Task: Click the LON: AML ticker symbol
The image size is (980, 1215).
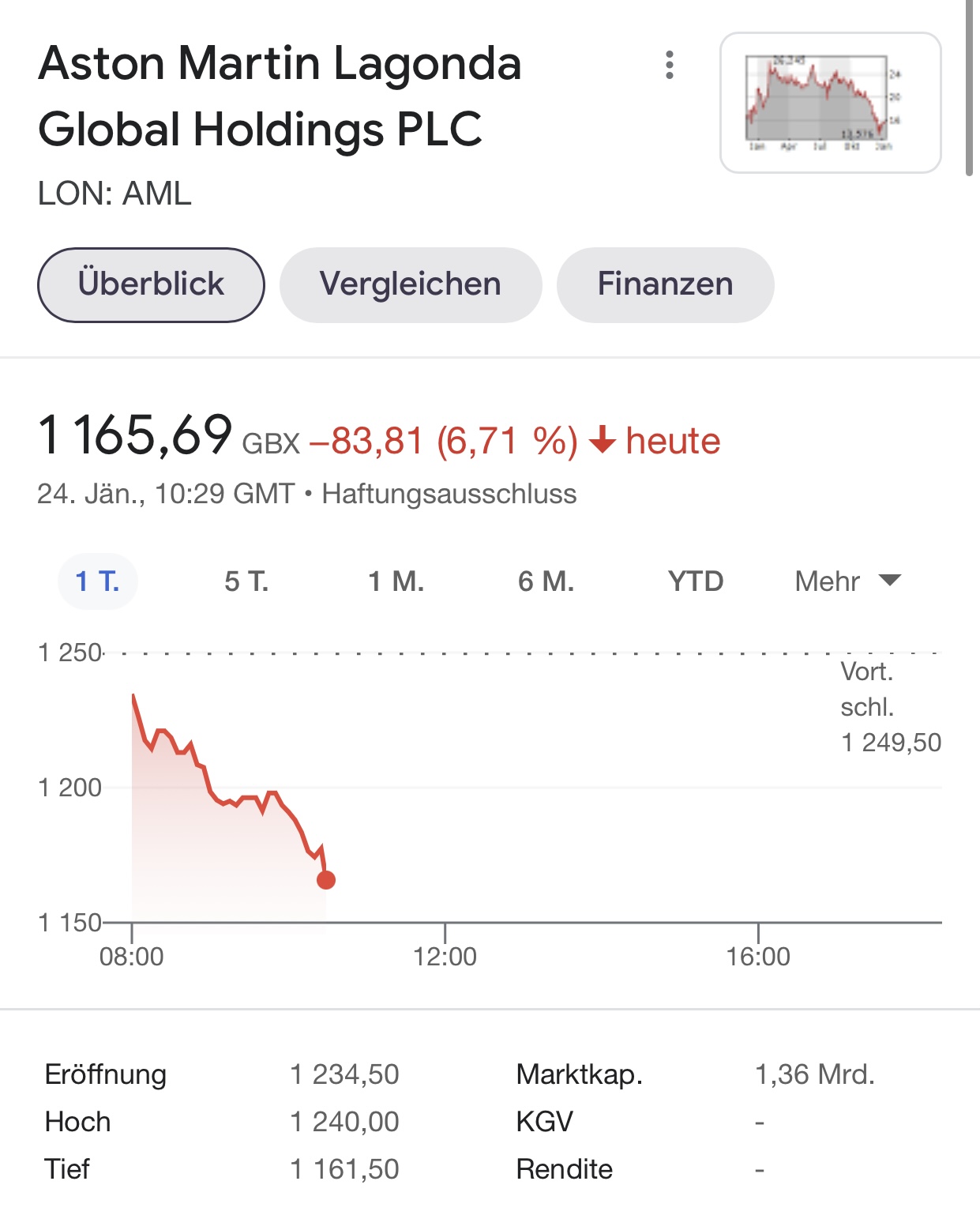Action: [115, 194]
